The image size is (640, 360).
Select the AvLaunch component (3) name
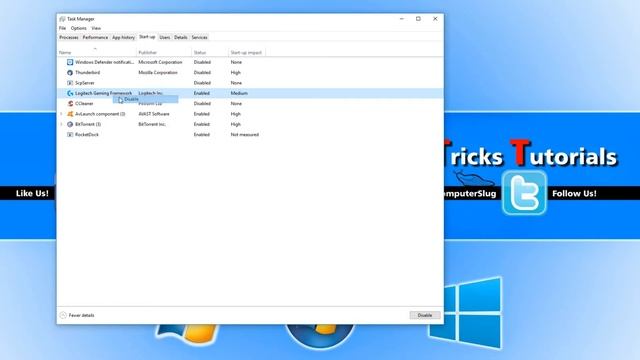coord(100,114)
